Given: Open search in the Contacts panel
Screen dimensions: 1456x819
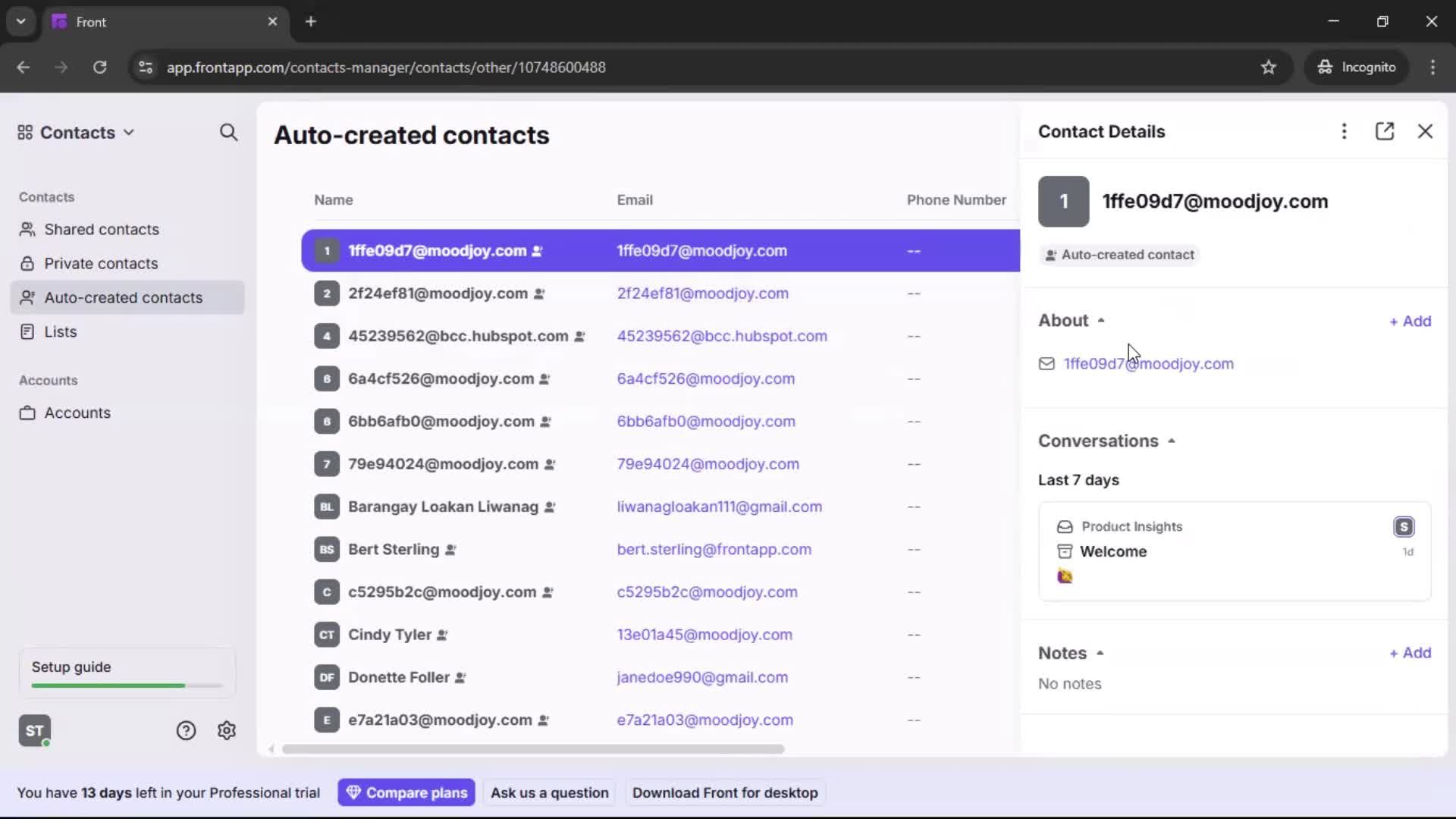Looking at the screenshot, I should tap(229, 133).
